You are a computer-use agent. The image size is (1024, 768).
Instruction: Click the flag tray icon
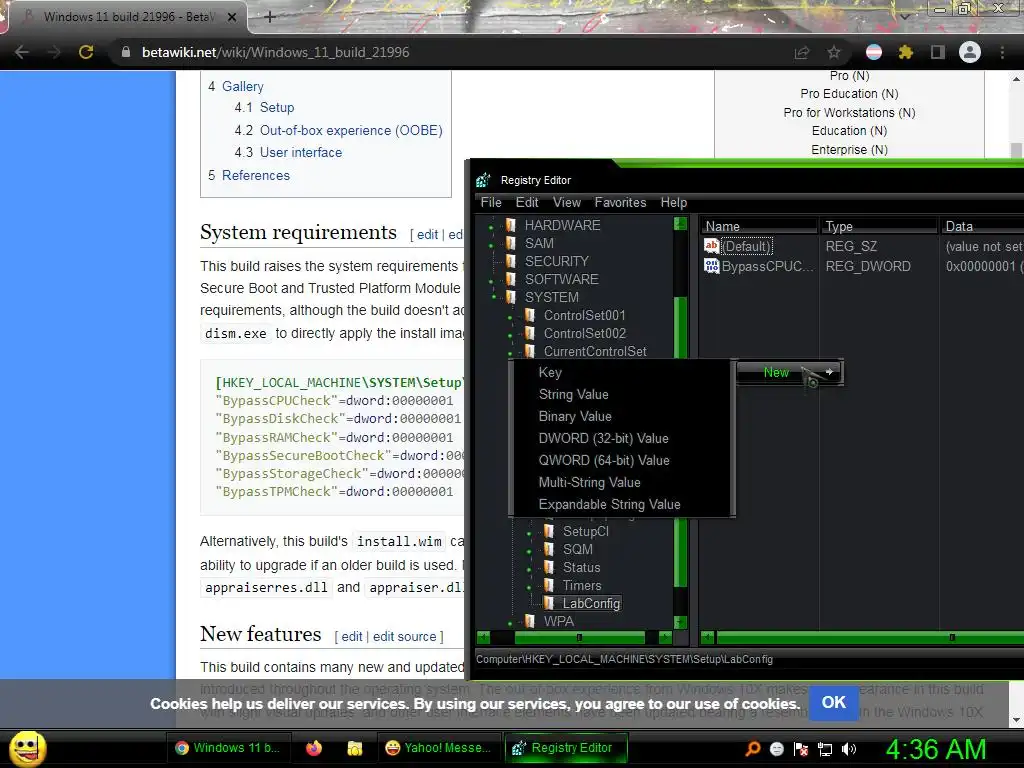[801, 749]
